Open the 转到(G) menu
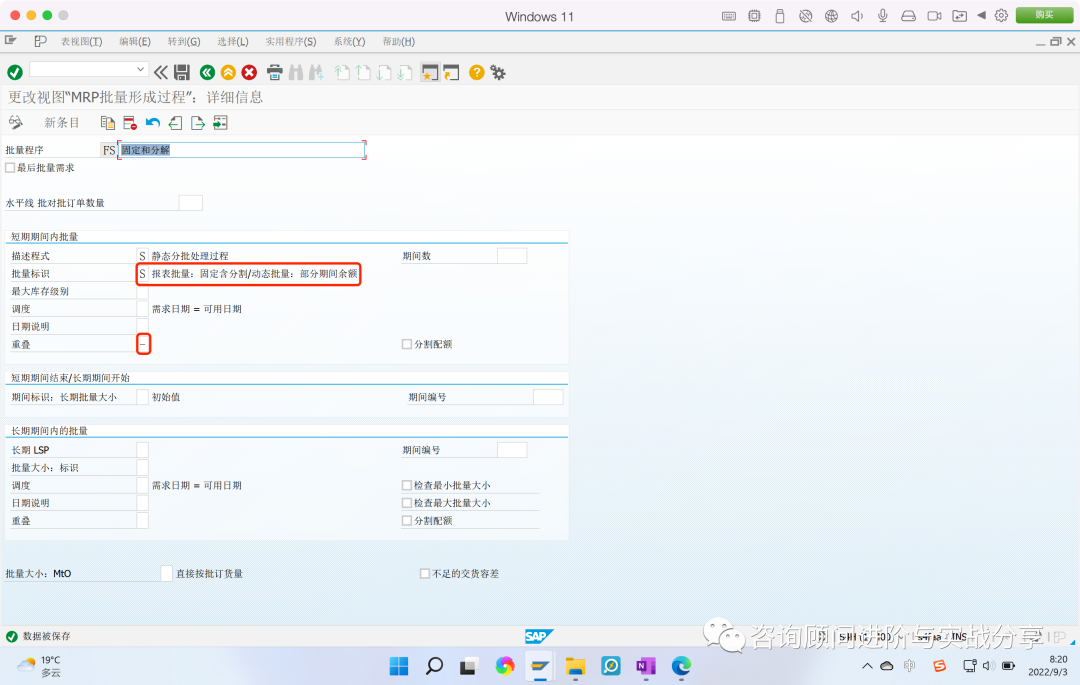This screenshot has height=685, width=1080. click(x=184, y=41)
